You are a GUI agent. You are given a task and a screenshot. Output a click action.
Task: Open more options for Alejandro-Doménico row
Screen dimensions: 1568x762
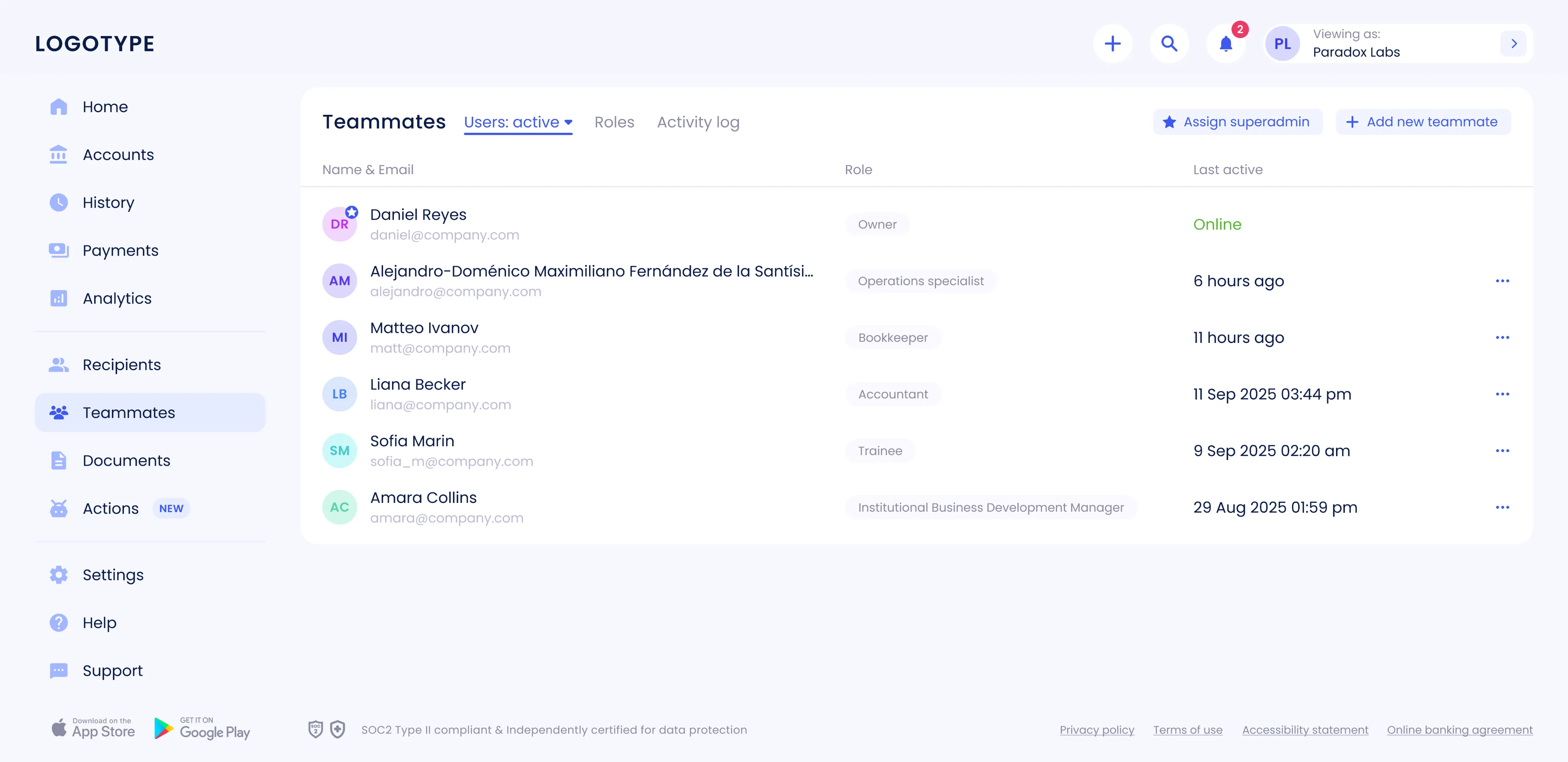(x=1502, y=281)
